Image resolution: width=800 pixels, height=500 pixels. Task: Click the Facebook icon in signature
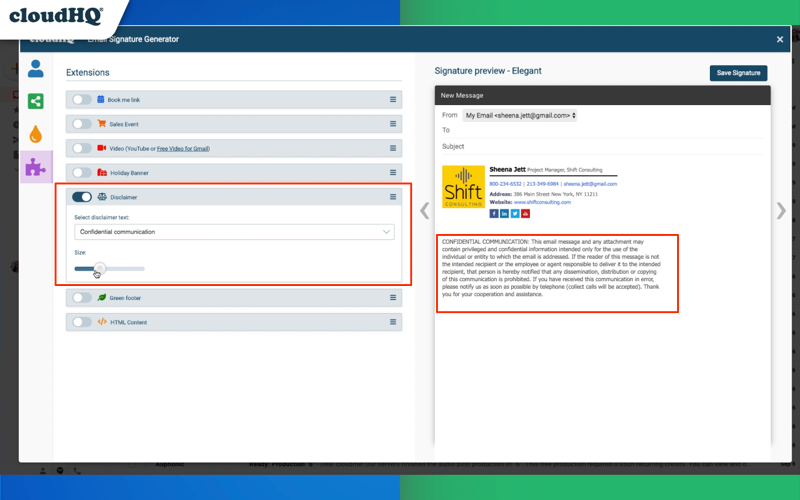point(494,214)
